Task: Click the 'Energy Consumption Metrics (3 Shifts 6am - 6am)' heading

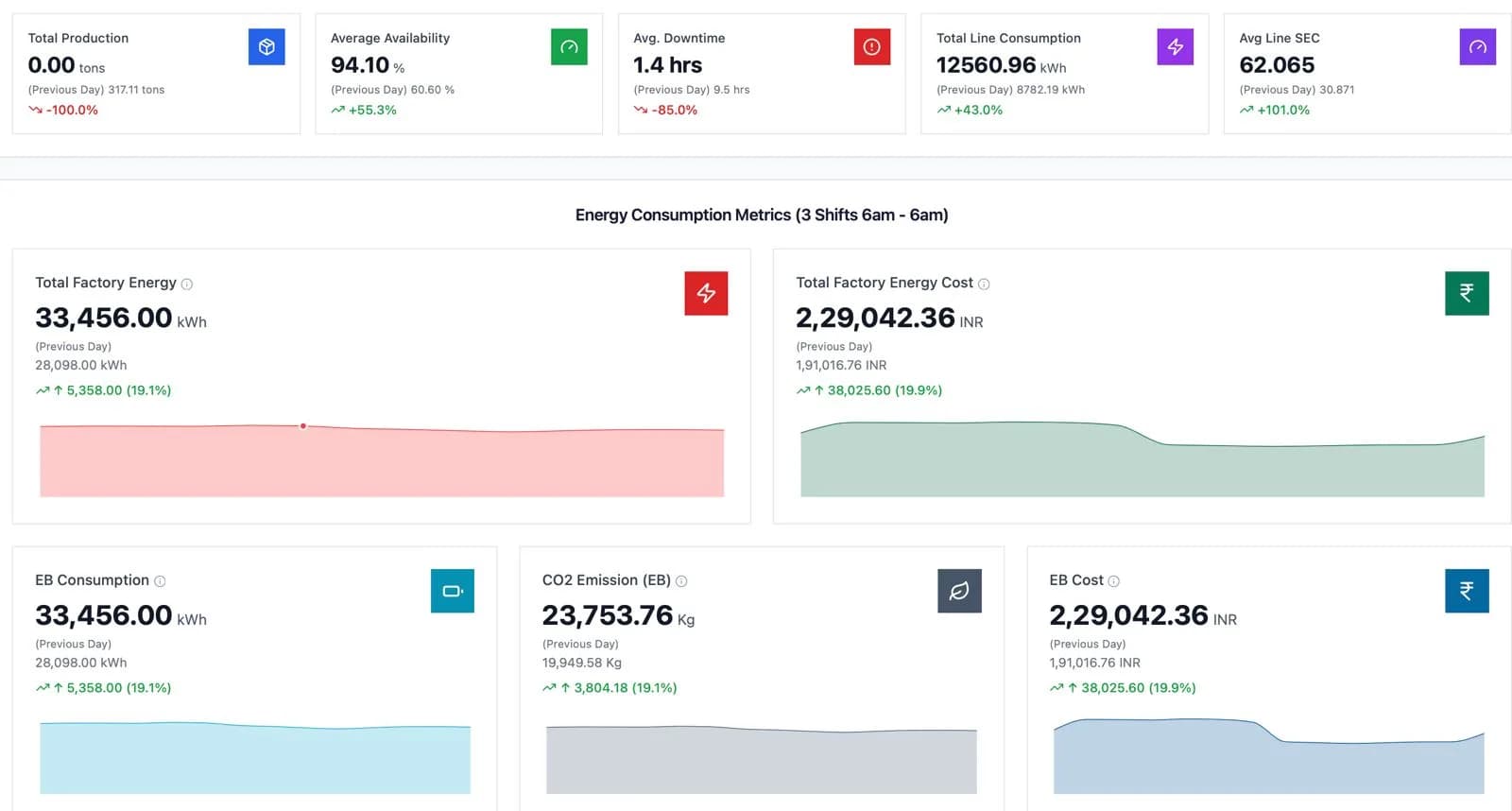Action: pyautogui.click(x=762, y=216)
